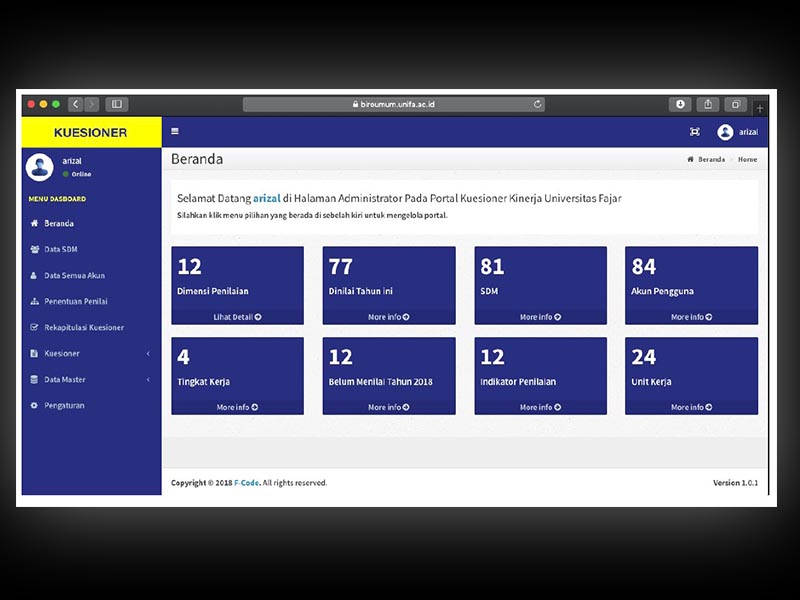Go back with Safari back arrow
Viewport: 800px width, 600px height.
tap(75, 104)
